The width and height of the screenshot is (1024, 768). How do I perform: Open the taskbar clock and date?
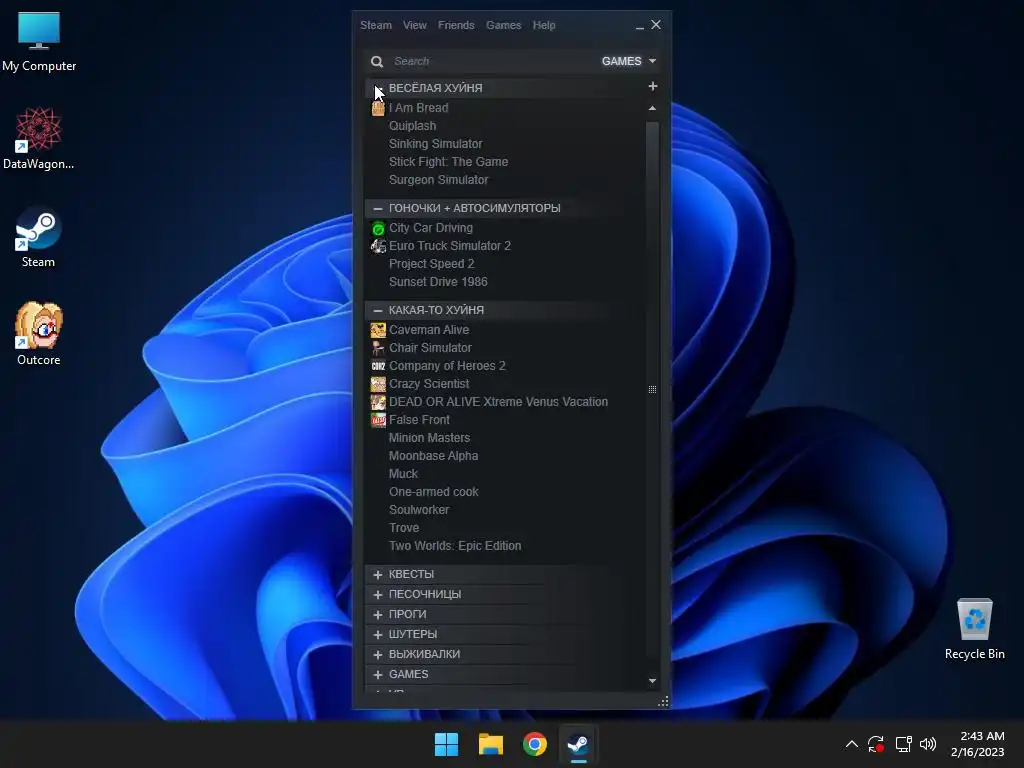978,744
